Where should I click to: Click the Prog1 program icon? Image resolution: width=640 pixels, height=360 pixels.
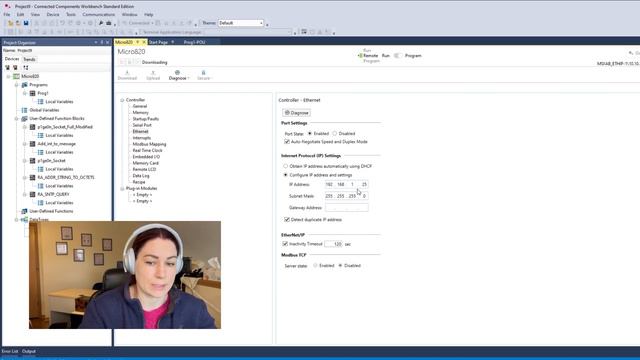[33, 93]
